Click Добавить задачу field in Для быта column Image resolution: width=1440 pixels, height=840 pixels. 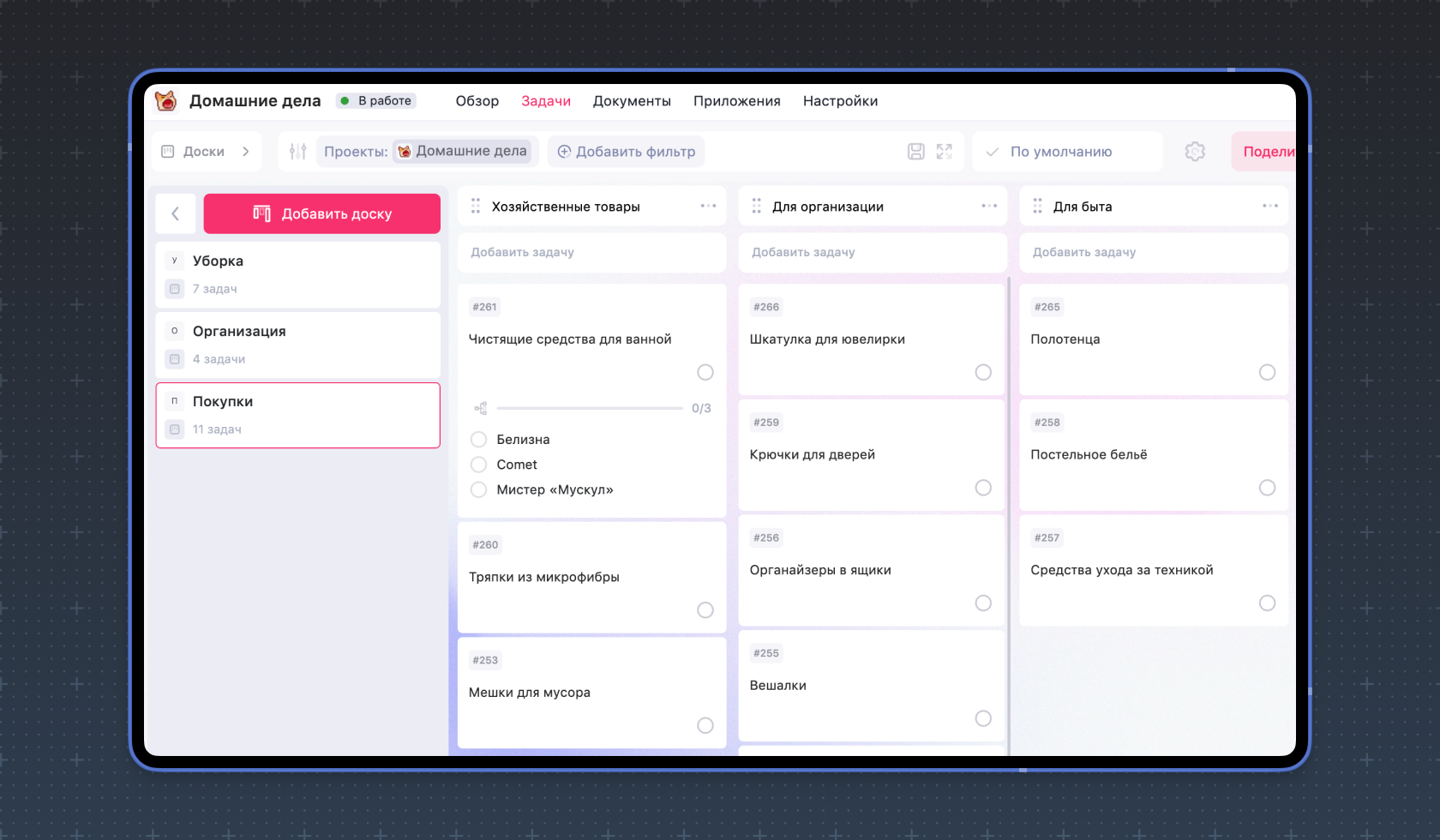coord(1153,253)
